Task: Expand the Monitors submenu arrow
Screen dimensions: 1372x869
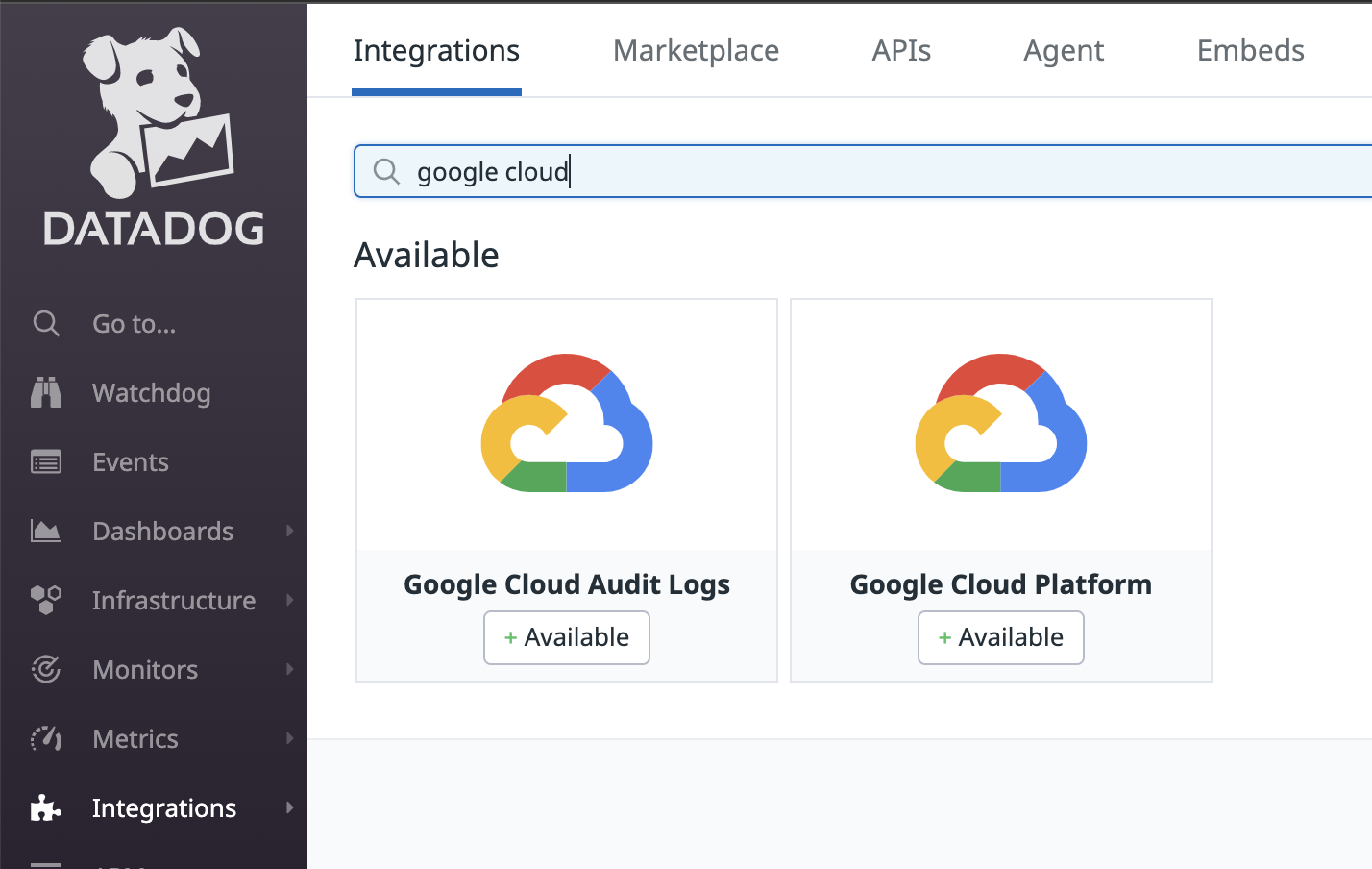Action: (x=289, y=670)
